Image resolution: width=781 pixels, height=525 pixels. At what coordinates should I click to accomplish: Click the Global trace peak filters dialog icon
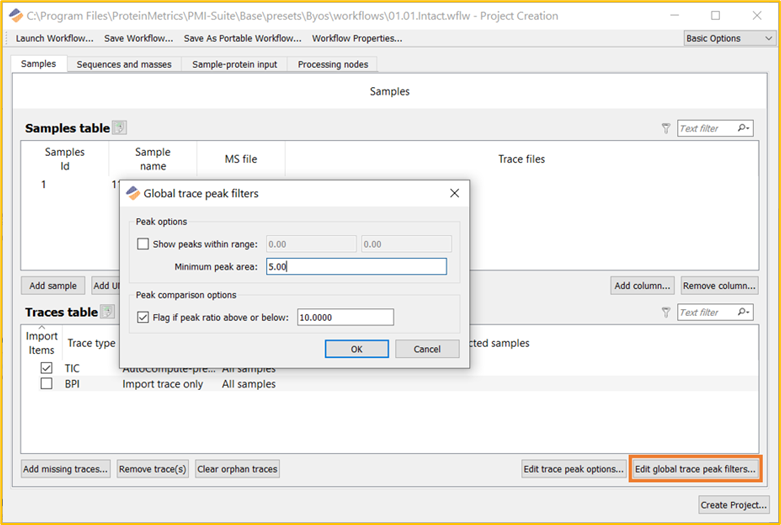pyautogui.click(x=132, y=193)
